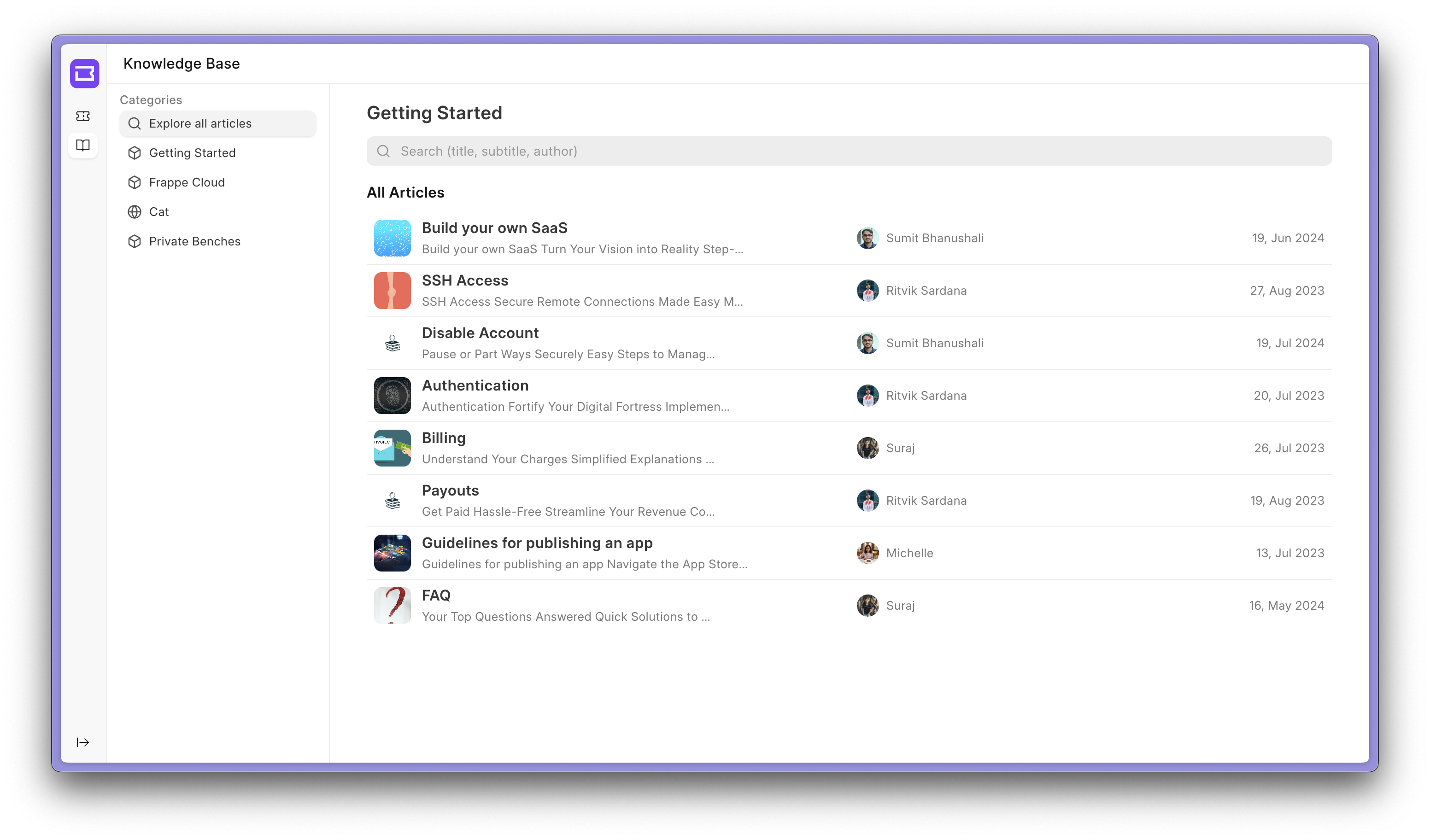The image size is (1430, 840).
Task: Select the Getting Started category
Action: pyautogui.click(x=192, y=152)
